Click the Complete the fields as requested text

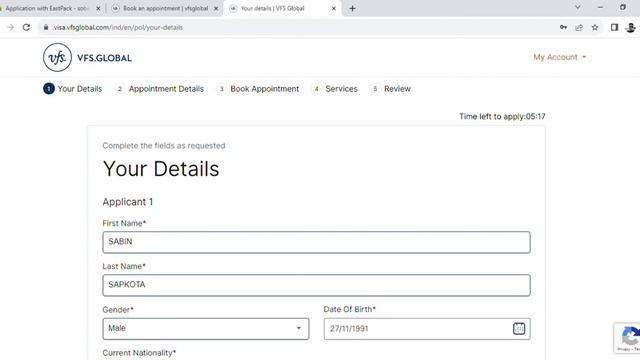tap(164, 145)
